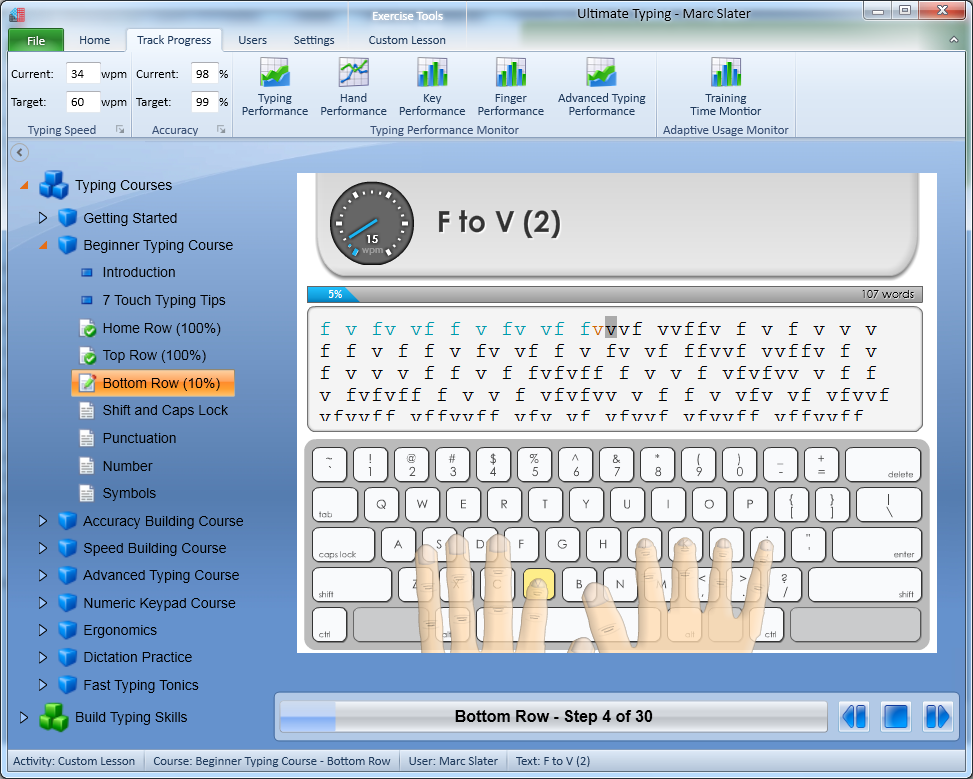Screen dimensions: 973x779
Task: Collapse the Beginner Typing Course
Action: click(44, 245)
